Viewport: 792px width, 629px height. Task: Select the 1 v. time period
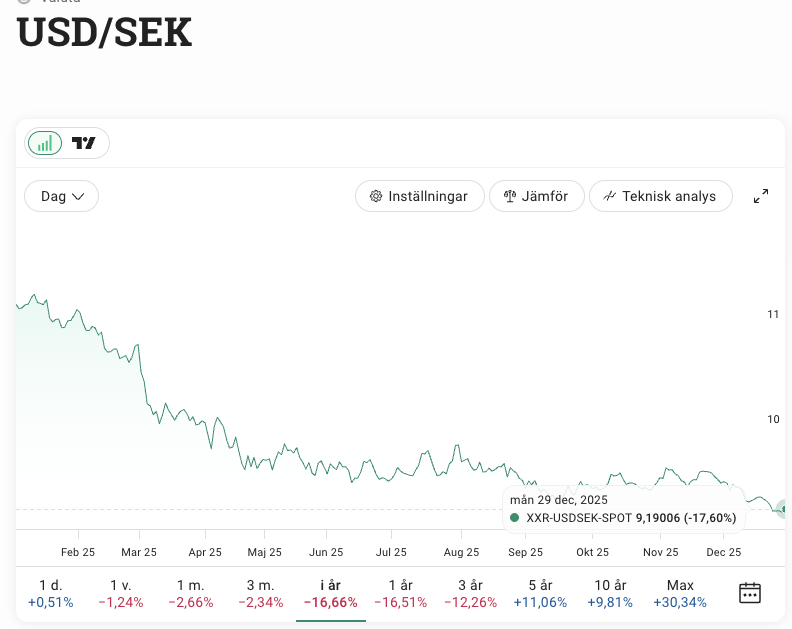coord(121,593)
